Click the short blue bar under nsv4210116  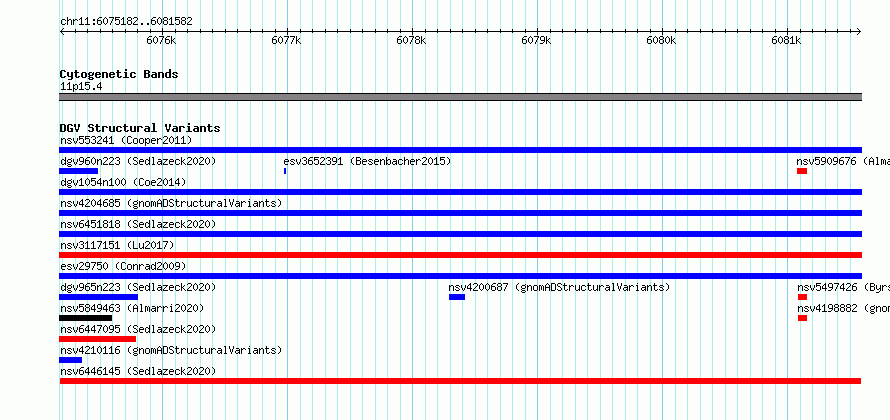70,360
